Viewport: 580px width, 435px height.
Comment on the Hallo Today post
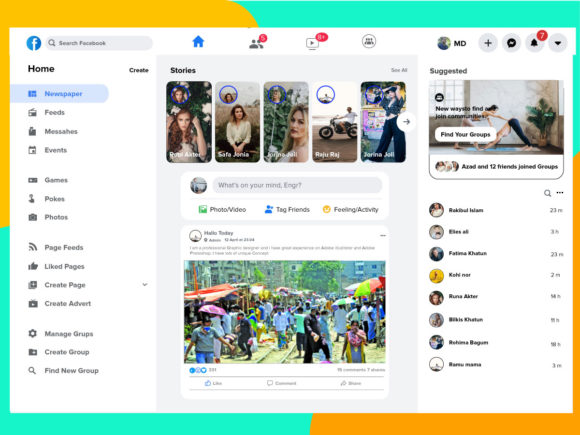pos(282,383)
